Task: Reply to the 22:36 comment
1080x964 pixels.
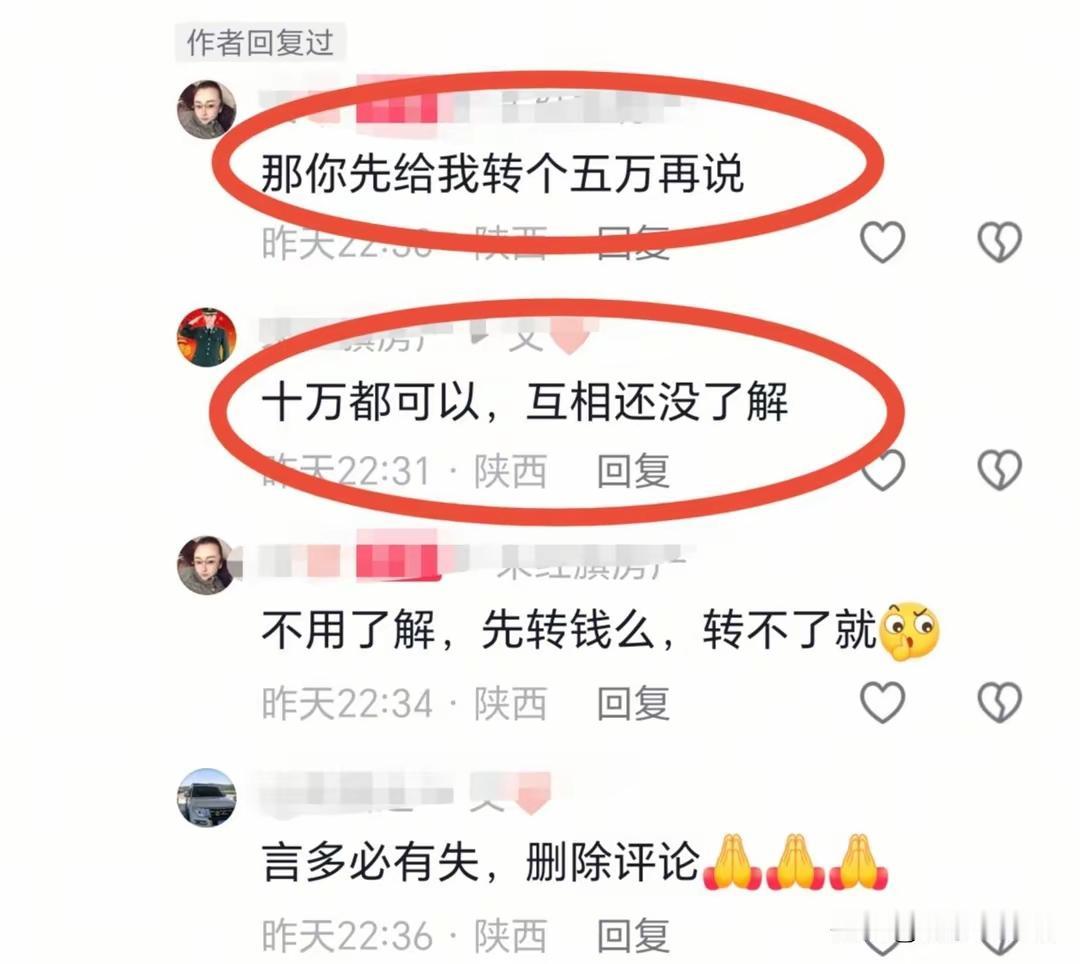Action: pos(633,936)
